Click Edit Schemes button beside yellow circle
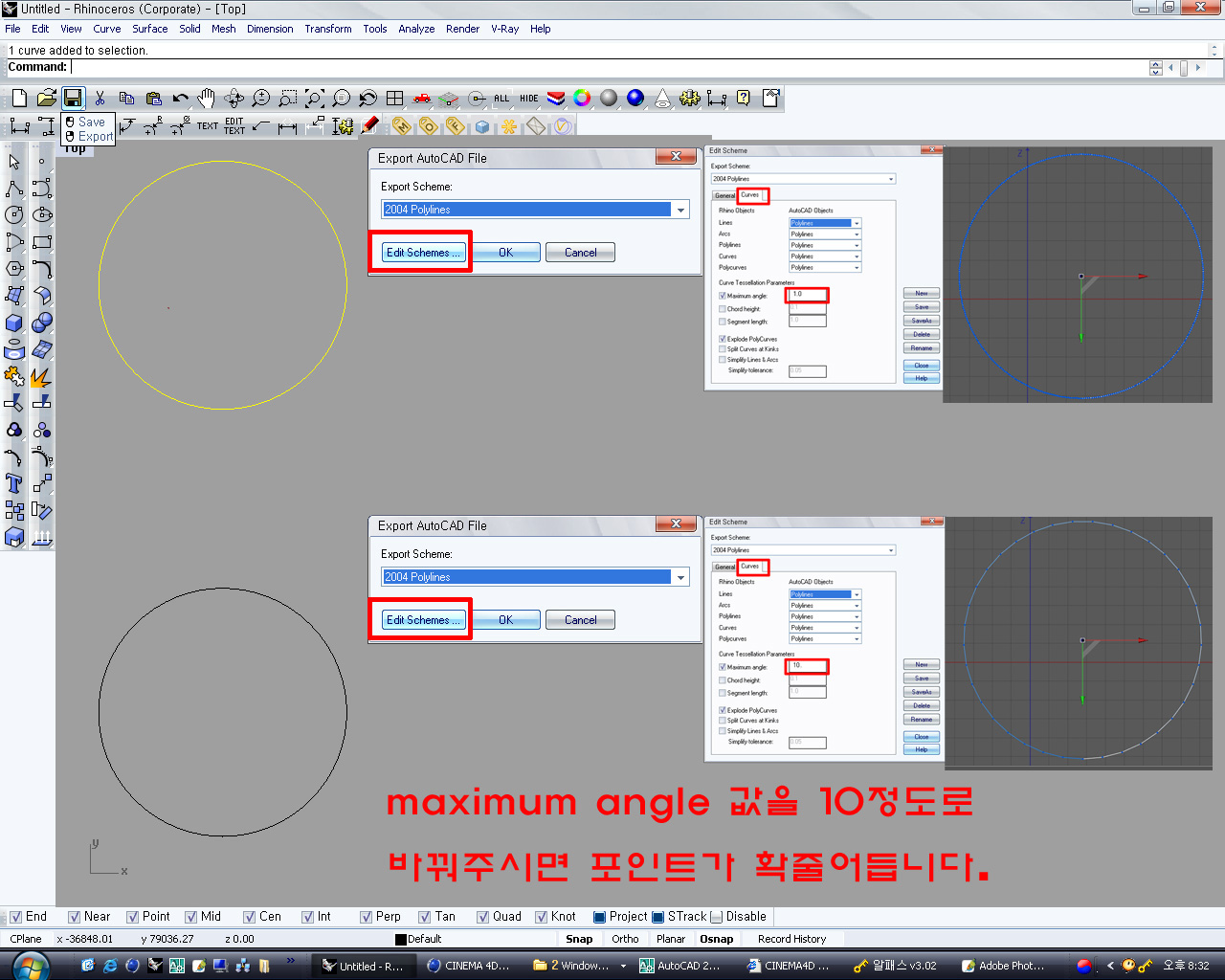1225x980 pixels. click(423, 253)
